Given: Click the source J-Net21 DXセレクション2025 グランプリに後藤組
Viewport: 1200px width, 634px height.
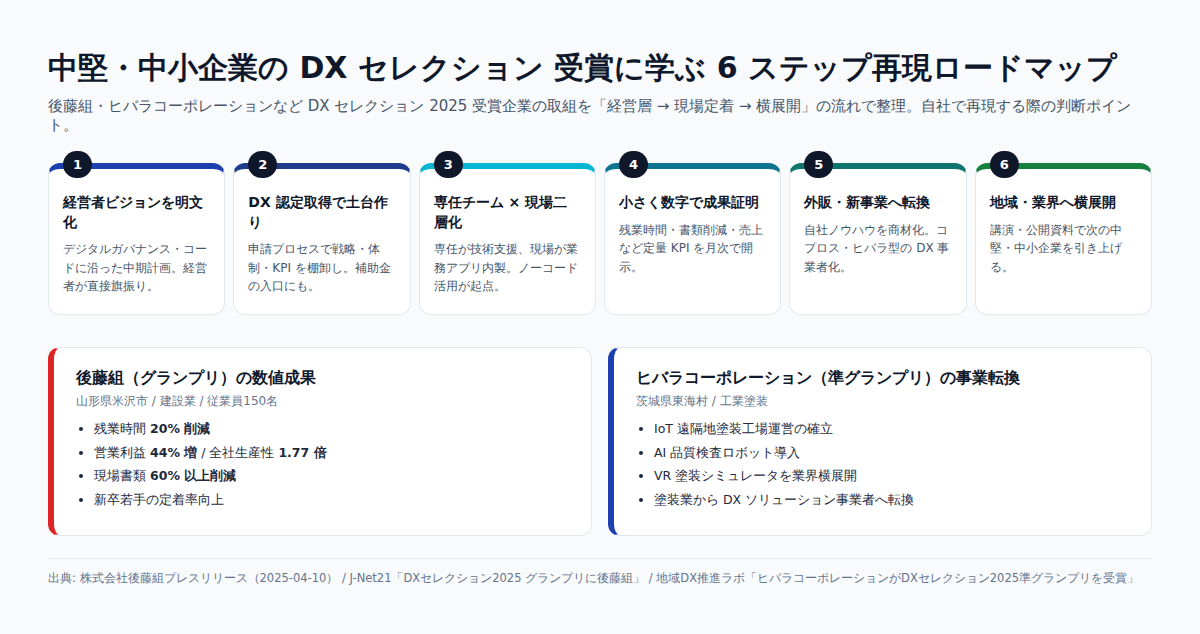Looking at the screenshot, I should pos(494,578).
